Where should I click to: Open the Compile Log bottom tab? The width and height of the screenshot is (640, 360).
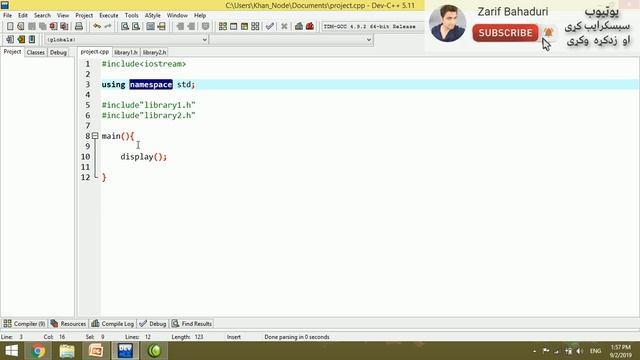113,324
